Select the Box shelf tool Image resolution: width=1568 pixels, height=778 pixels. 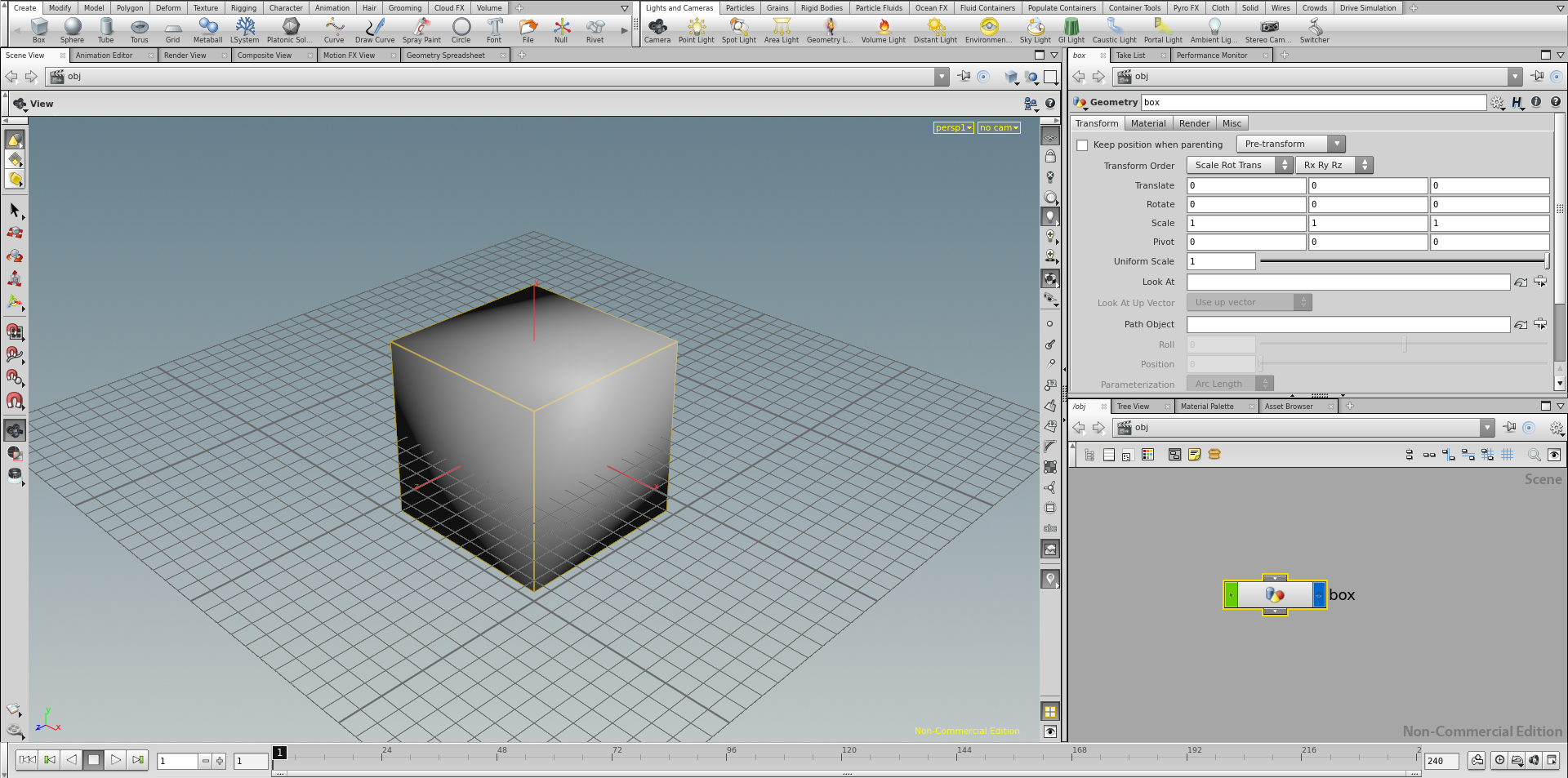coord(38,30)
